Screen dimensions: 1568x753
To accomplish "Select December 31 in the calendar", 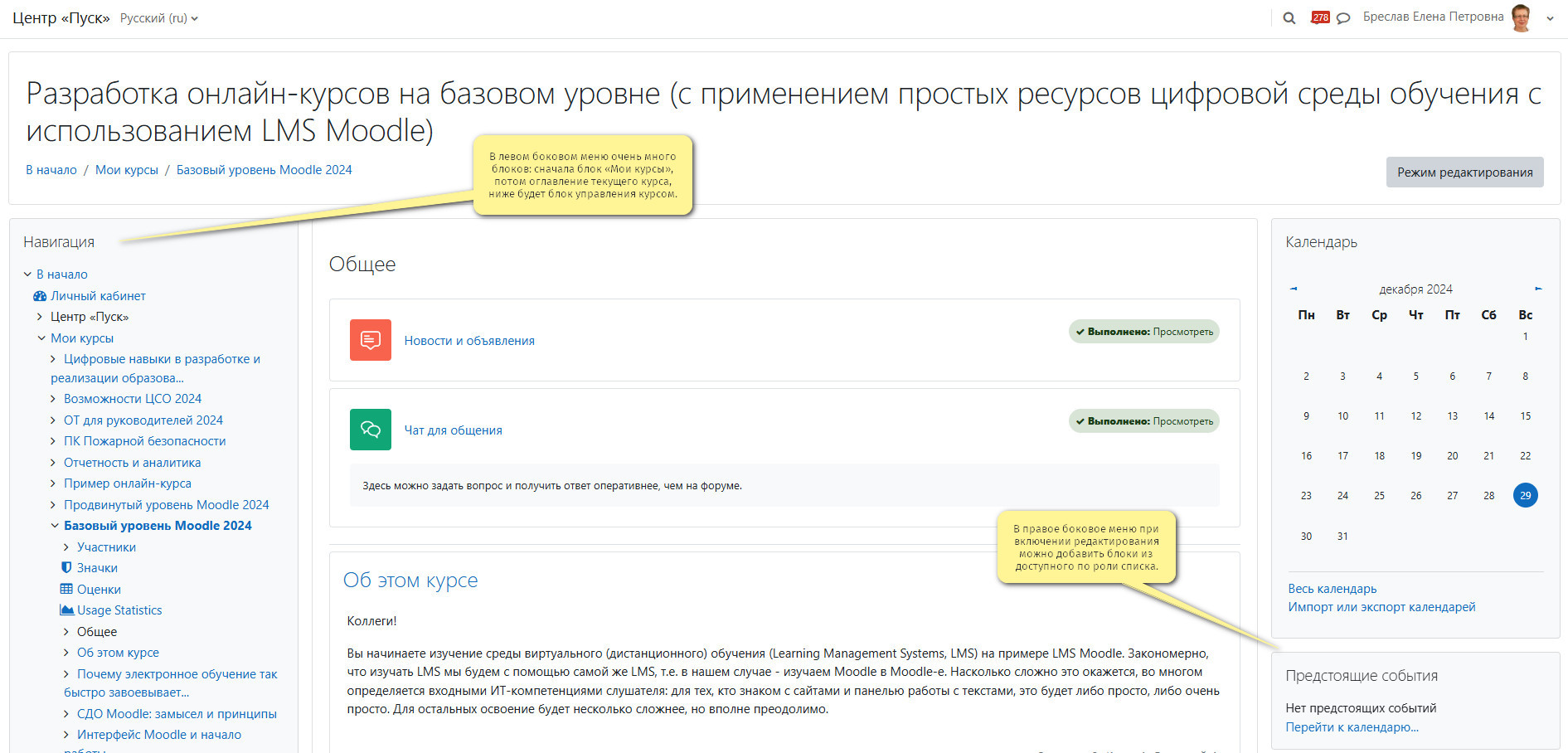I will click(x=1342, y=537).
